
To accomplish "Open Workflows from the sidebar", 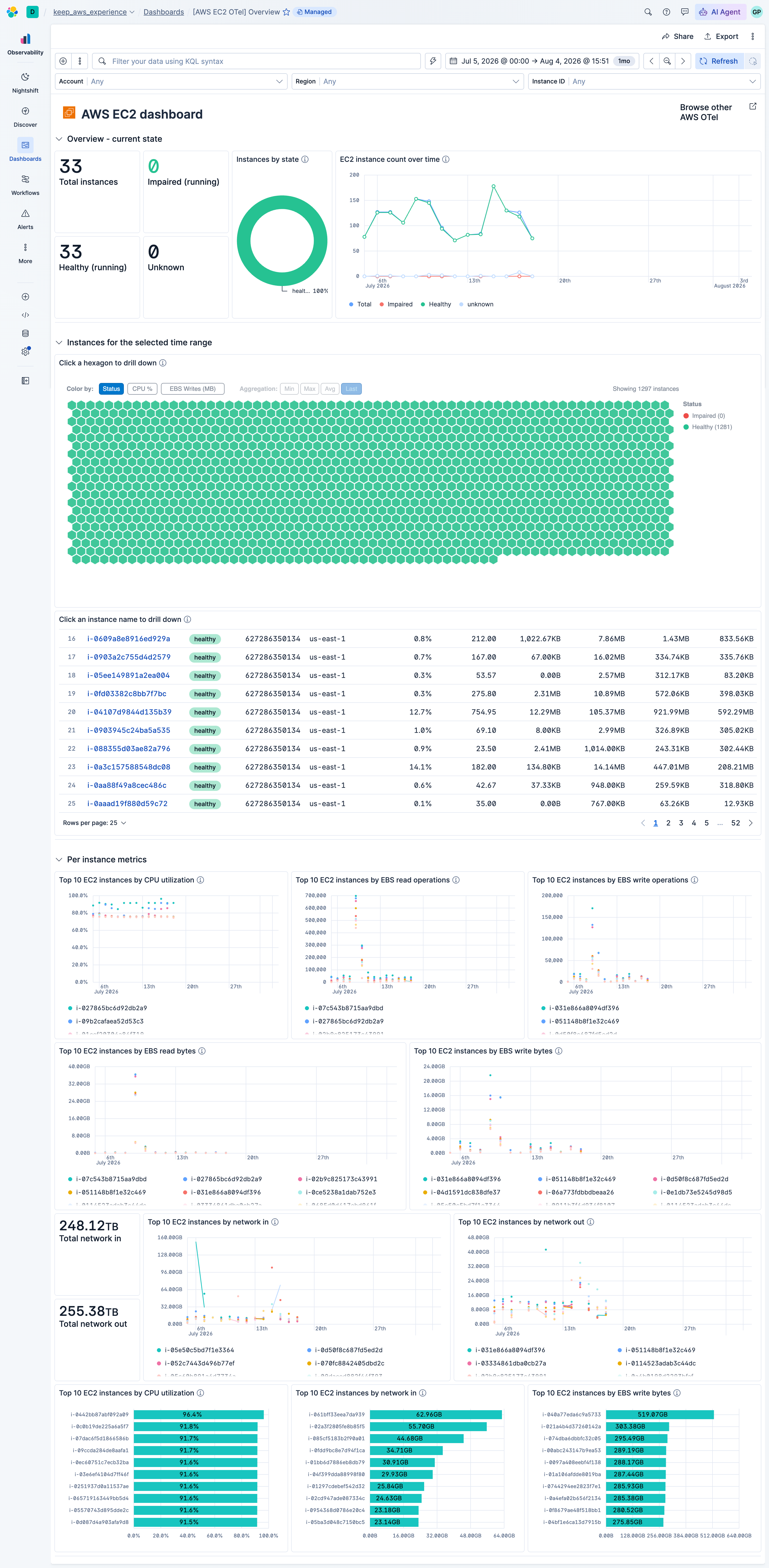I will tap(25, 185).
